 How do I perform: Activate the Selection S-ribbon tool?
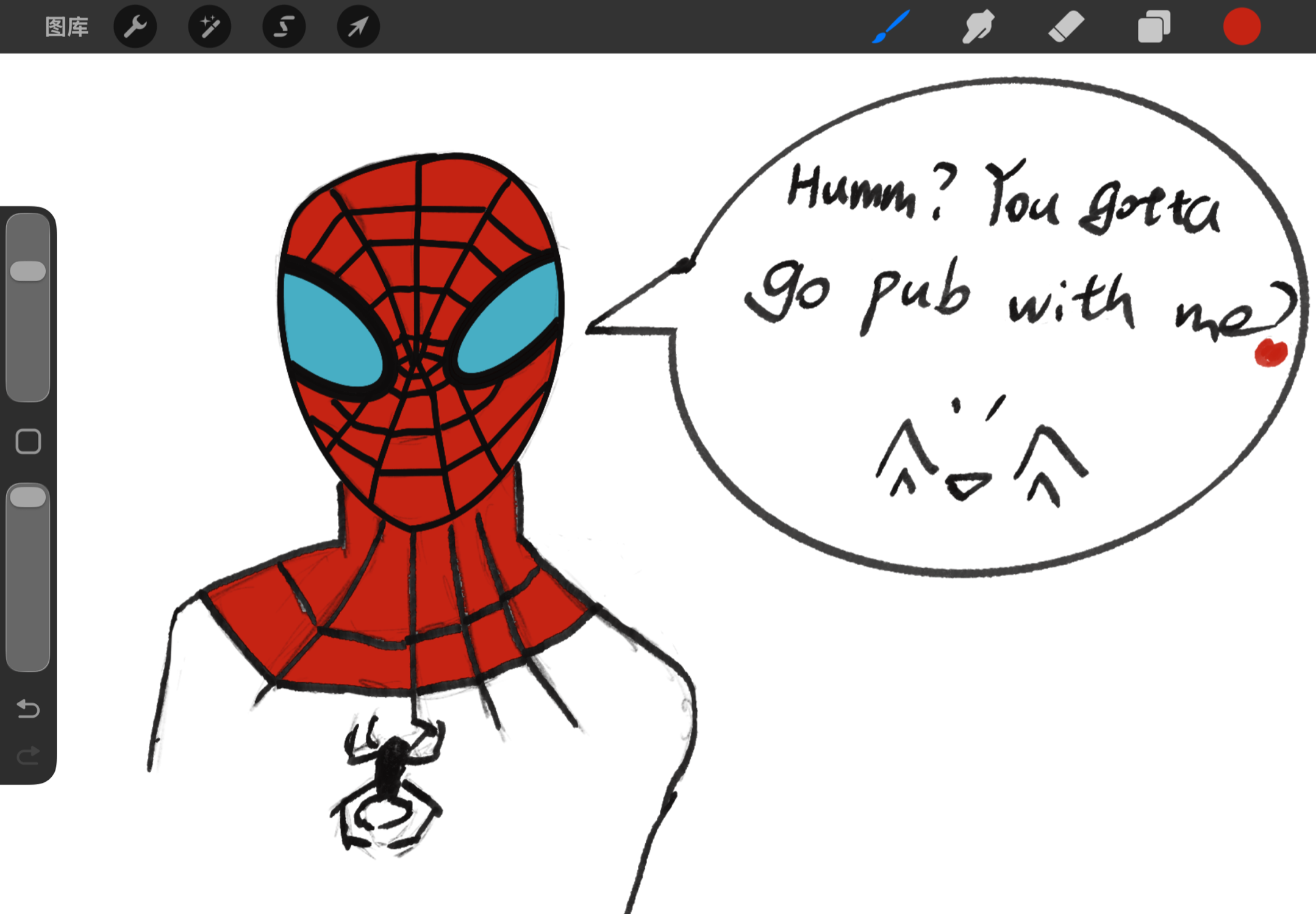click(x=284, y=27)
